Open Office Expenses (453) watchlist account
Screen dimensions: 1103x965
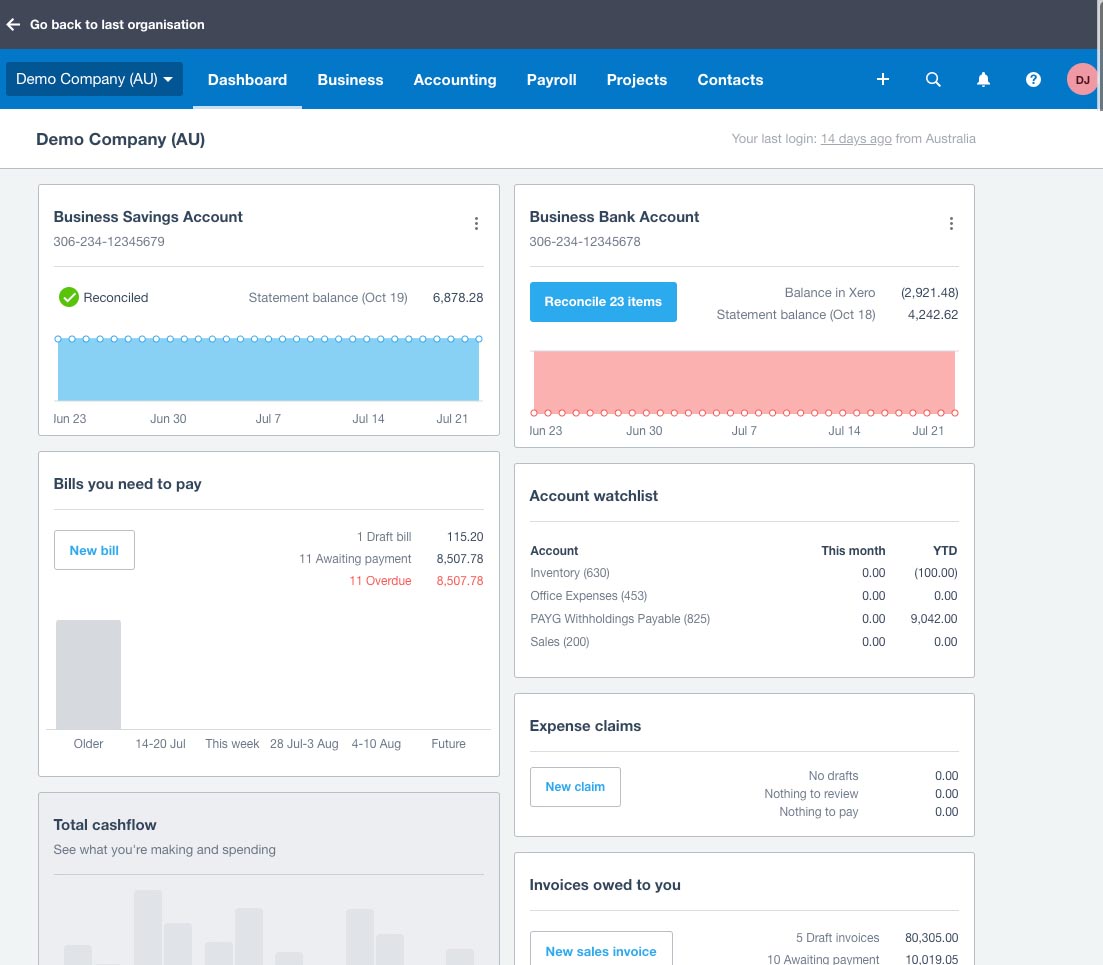[x=589, y=596]
